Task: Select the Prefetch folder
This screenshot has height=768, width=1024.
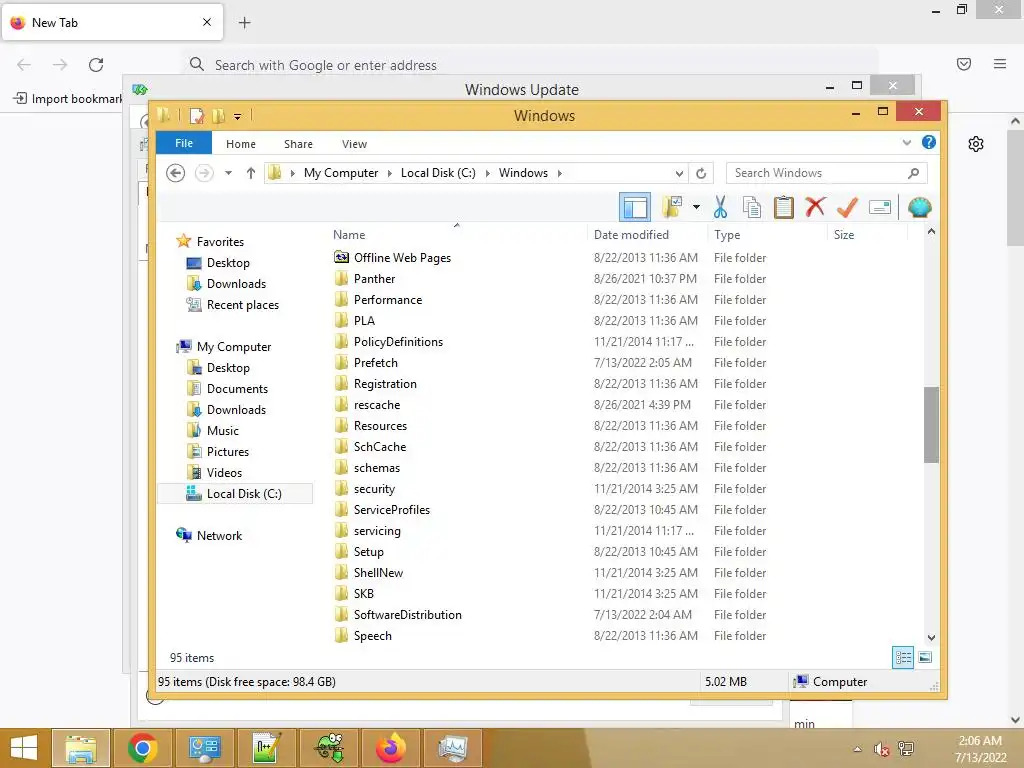Action: (x=375, y=362)
